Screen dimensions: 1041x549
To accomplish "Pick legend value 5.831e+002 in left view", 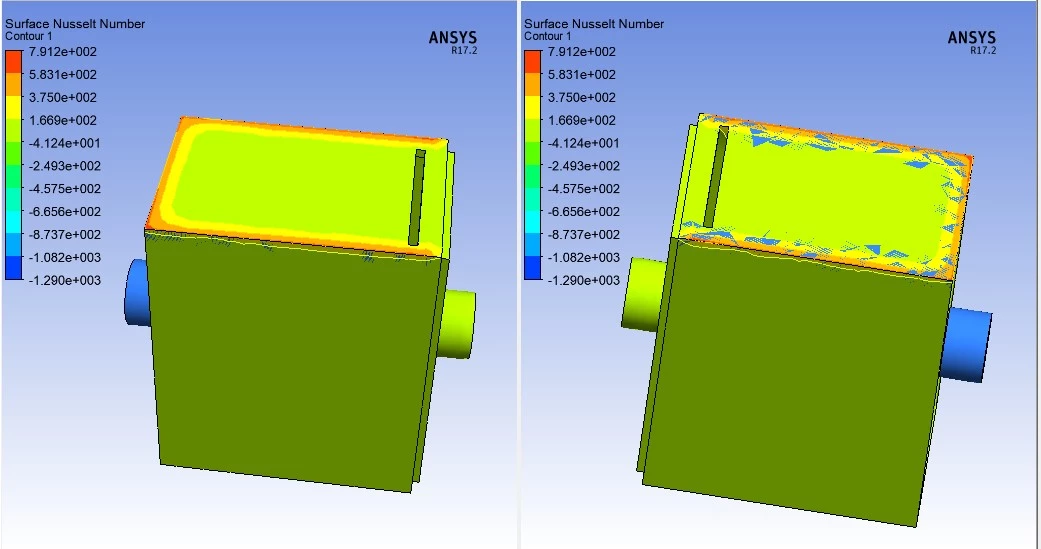I will click(x=62, y=74).
